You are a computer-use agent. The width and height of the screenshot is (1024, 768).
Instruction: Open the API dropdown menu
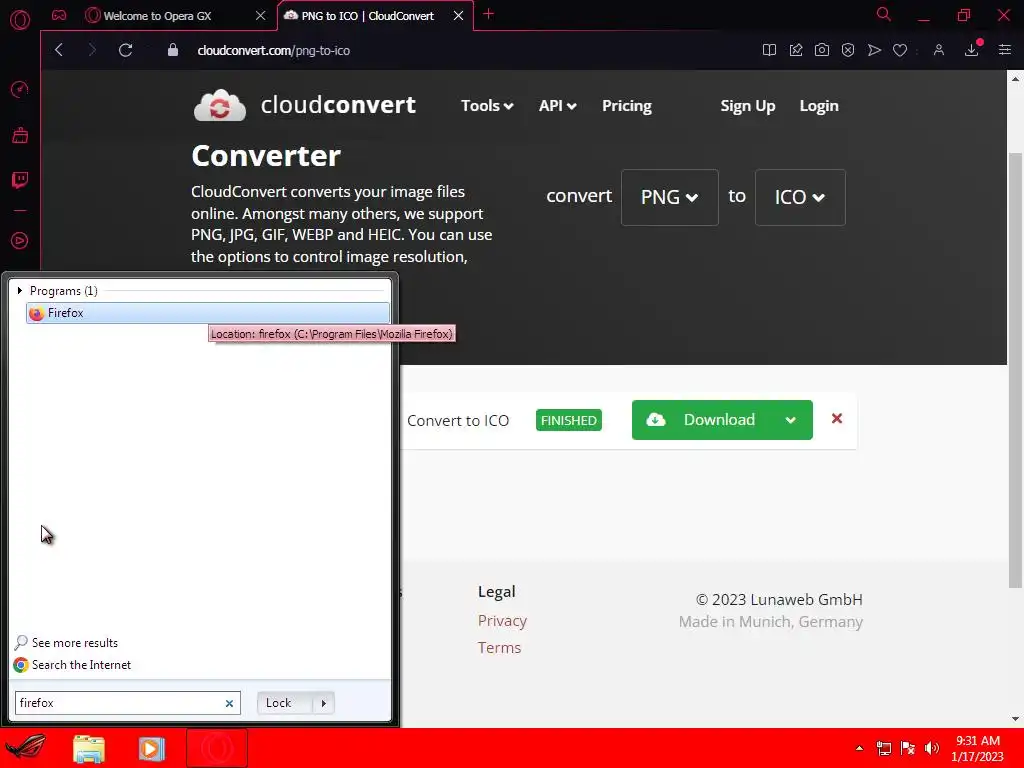click(x=557, y=106)
